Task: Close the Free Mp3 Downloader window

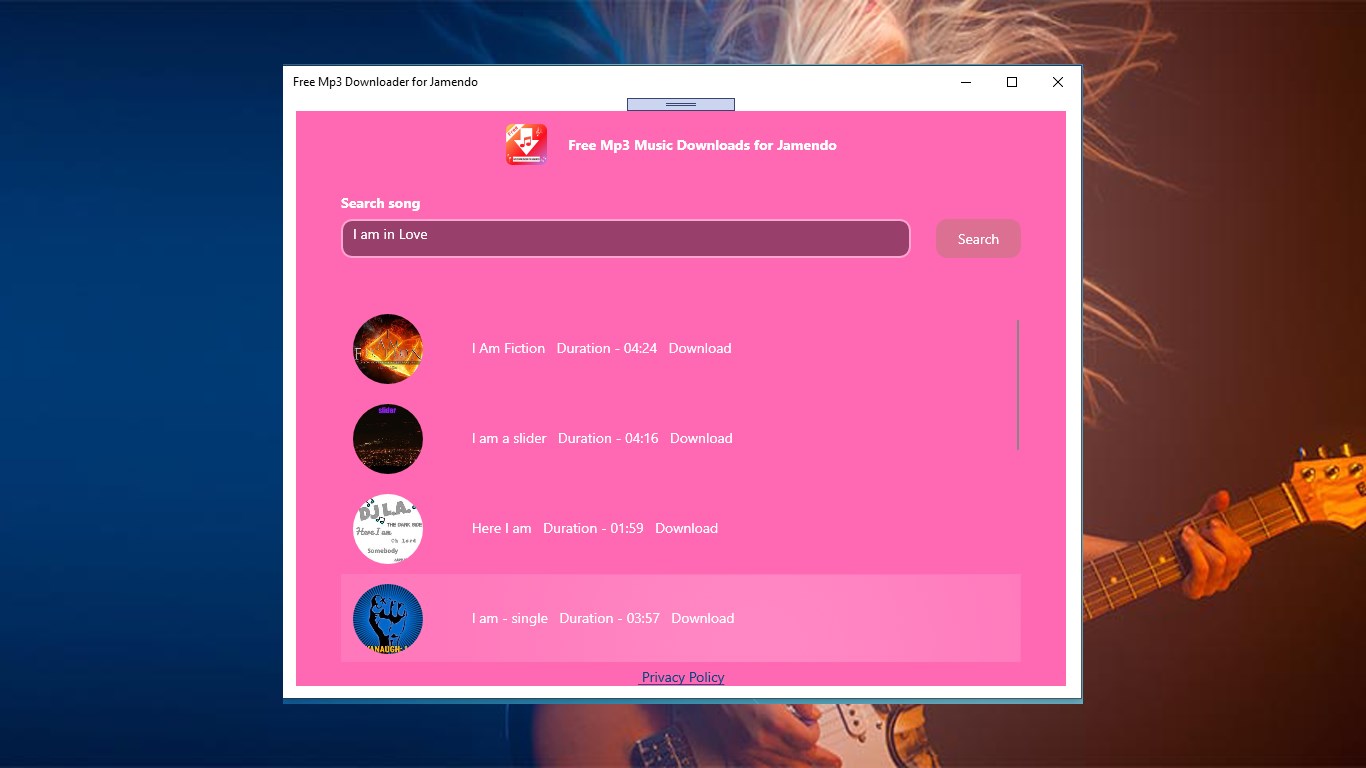Action: [x=1058, y=82]
